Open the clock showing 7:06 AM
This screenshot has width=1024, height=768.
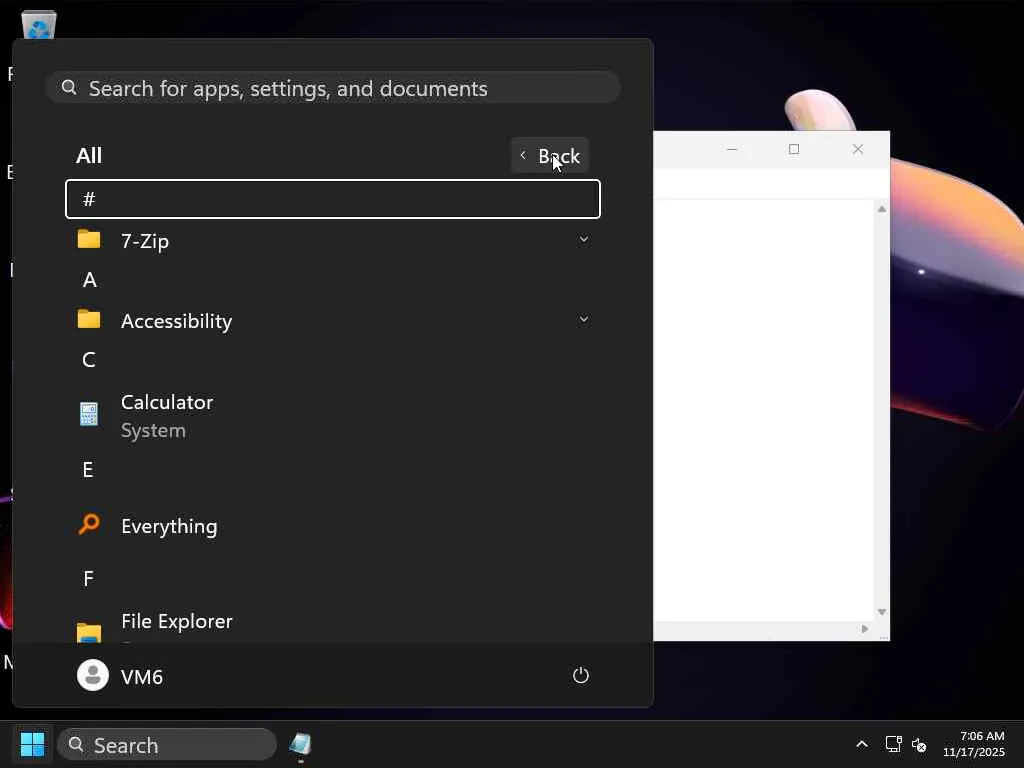[x=973, y=744]
